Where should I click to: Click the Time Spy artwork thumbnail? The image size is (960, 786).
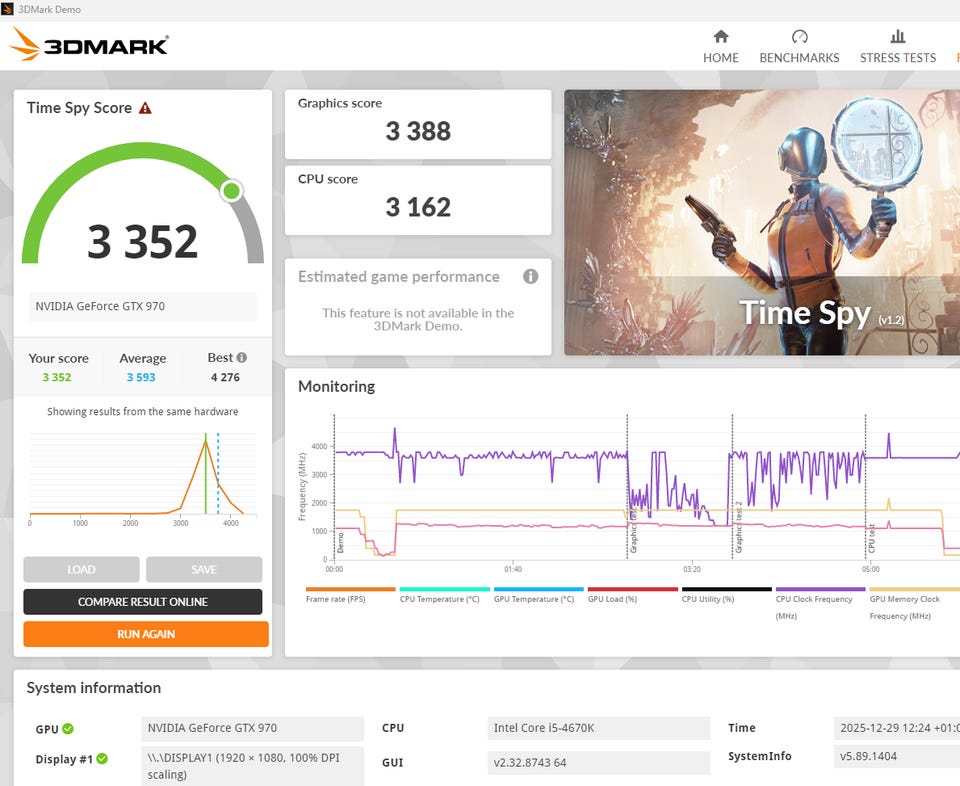tap(762, 223)
